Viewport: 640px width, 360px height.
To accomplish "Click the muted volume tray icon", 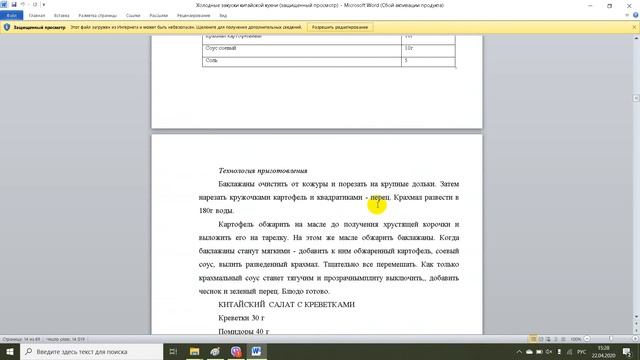I will [x=549, y=352].
